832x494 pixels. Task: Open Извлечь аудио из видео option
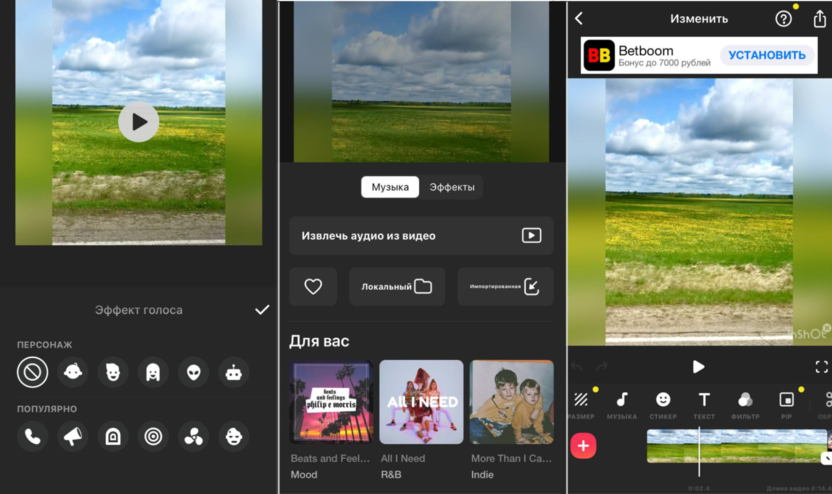click(421, 236)
